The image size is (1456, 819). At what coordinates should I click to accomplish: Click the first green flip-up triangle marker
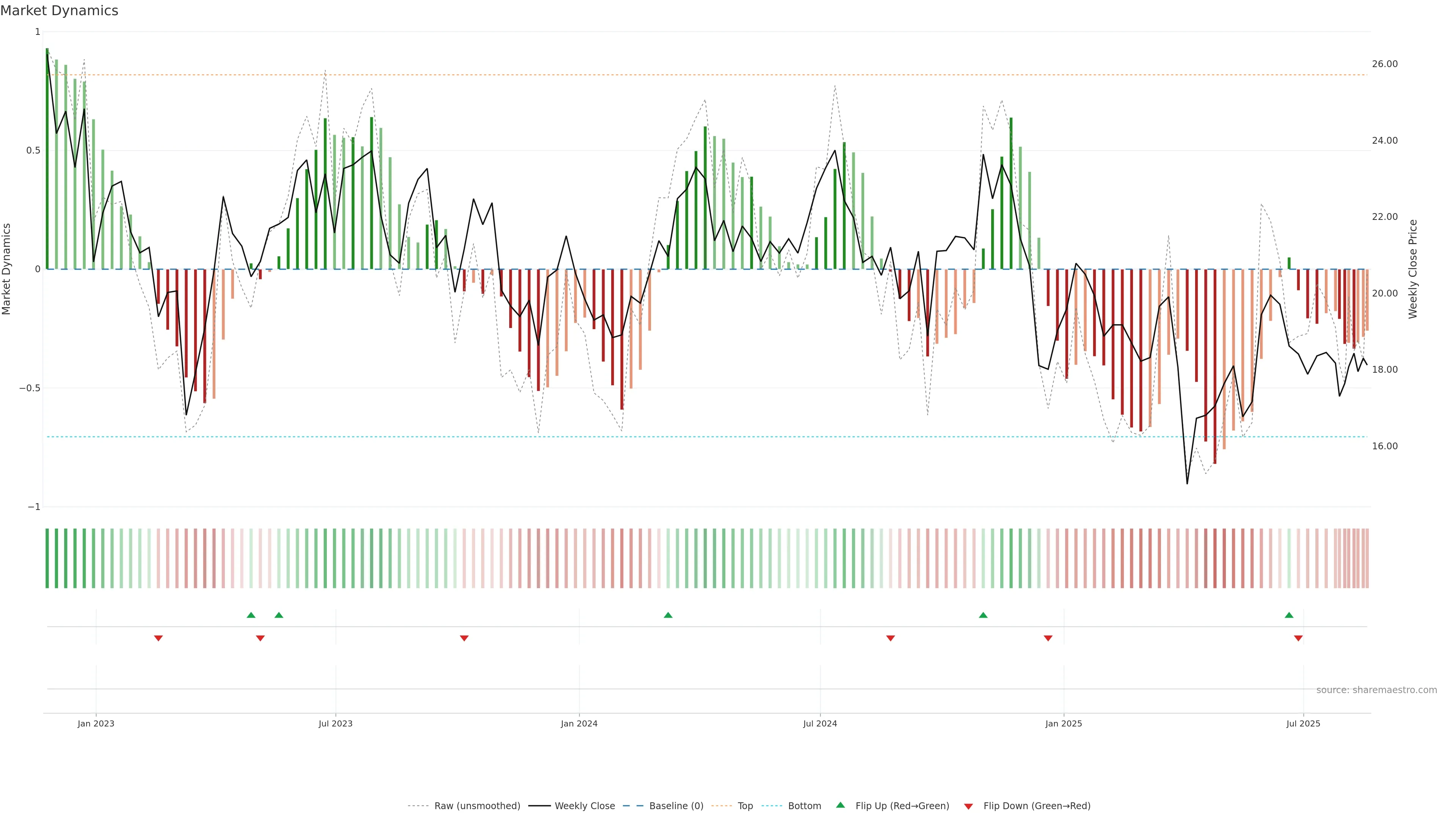(x=251, y=615)
